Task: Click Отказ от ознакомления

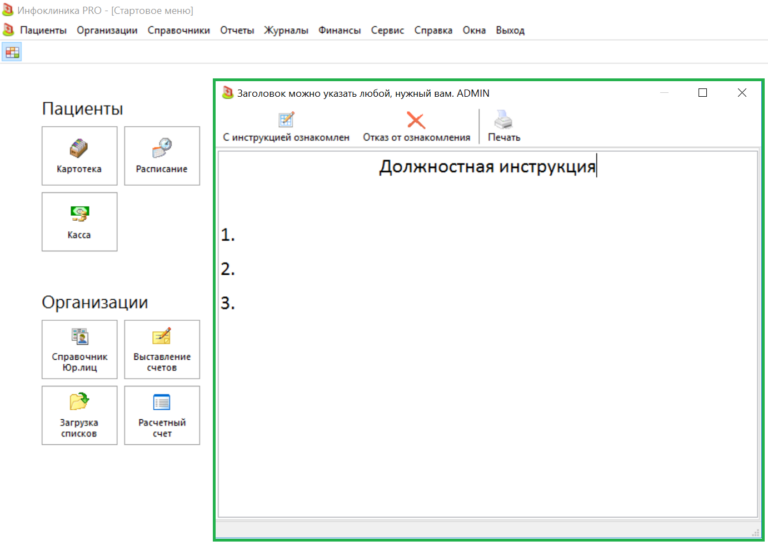Action: pyautogui.click(x=416, y=127)
